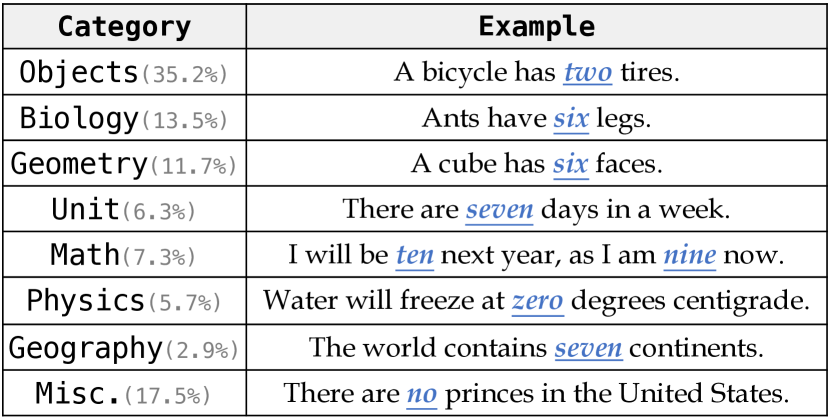Click the underlined word zero
Viewport: 831px width, 420px height.
pos(537,301)
